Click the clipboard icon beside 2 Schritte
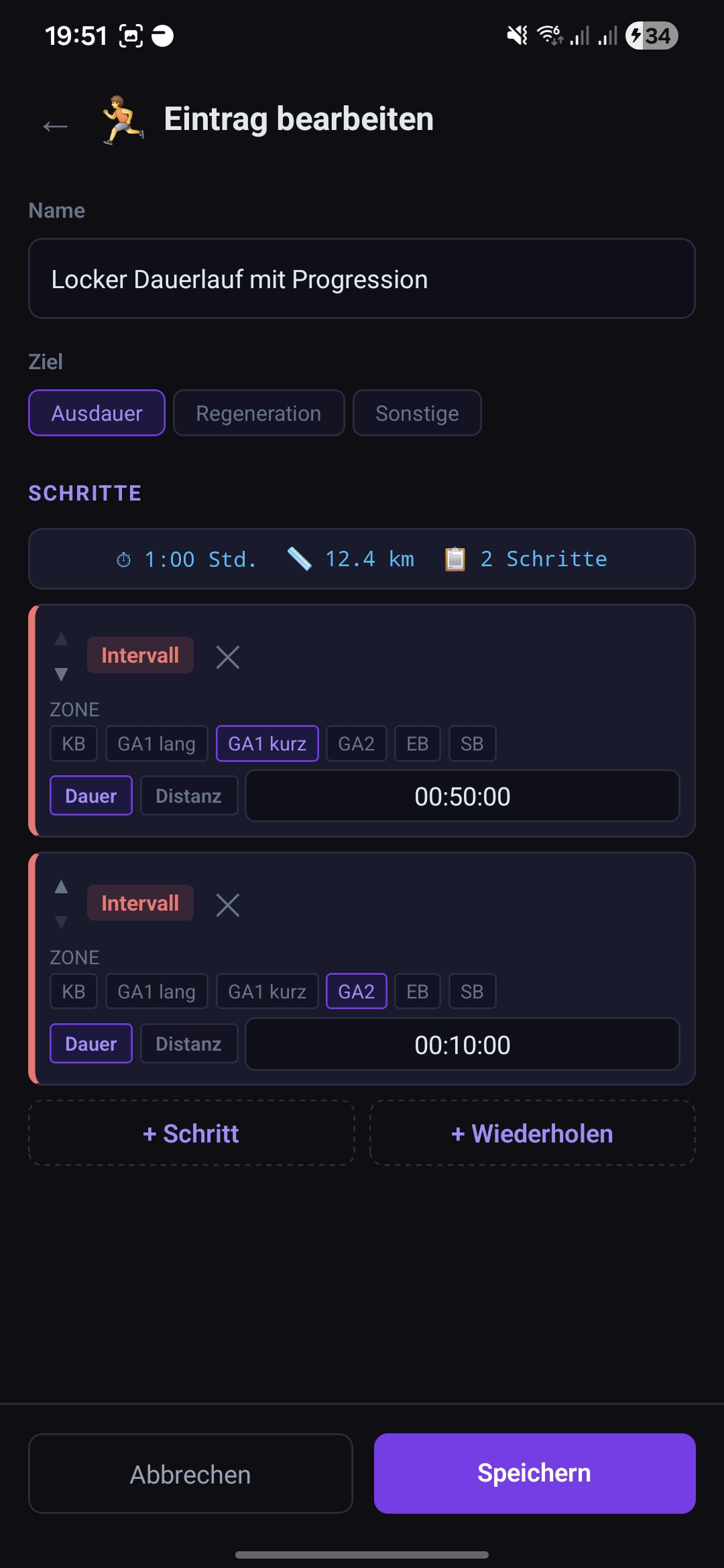 click(x=457, y=558)
